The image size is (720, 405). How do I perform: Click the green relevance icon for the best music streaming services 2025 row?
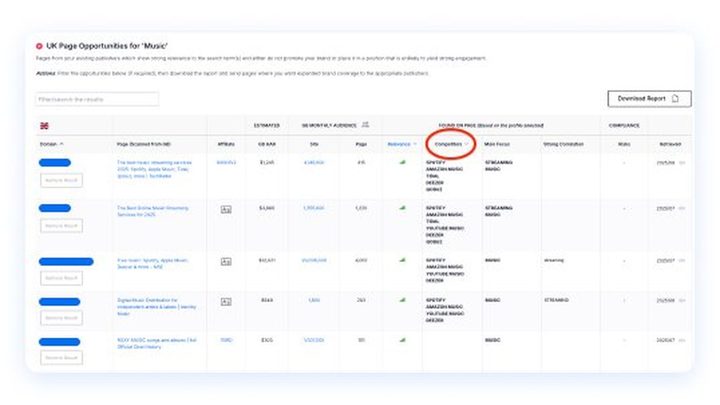point(402,162)
